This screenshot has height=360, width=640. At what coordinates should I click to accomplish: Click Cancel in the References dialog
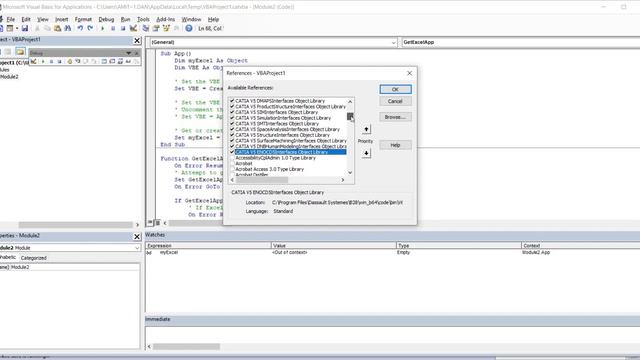pyautogui.click(x=395, y=101)
